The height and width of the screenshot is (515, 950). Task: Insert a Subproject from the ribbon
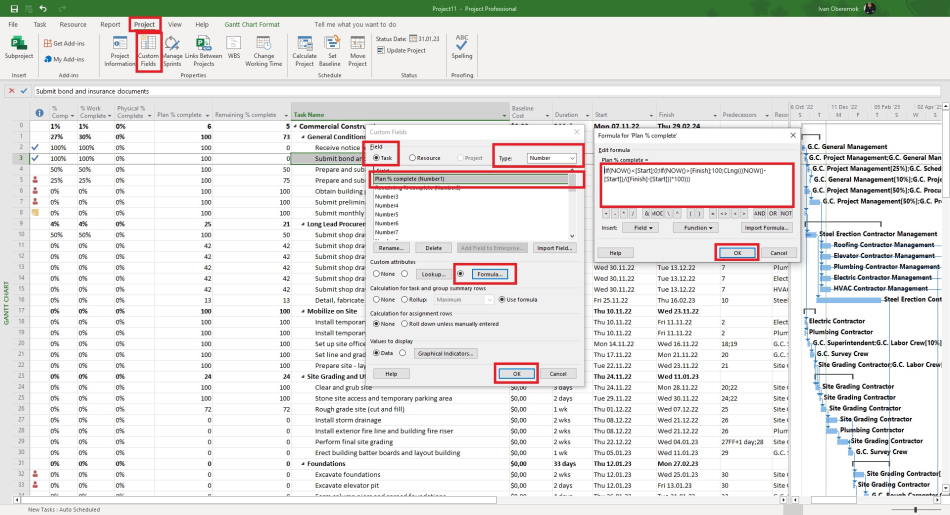19,48
